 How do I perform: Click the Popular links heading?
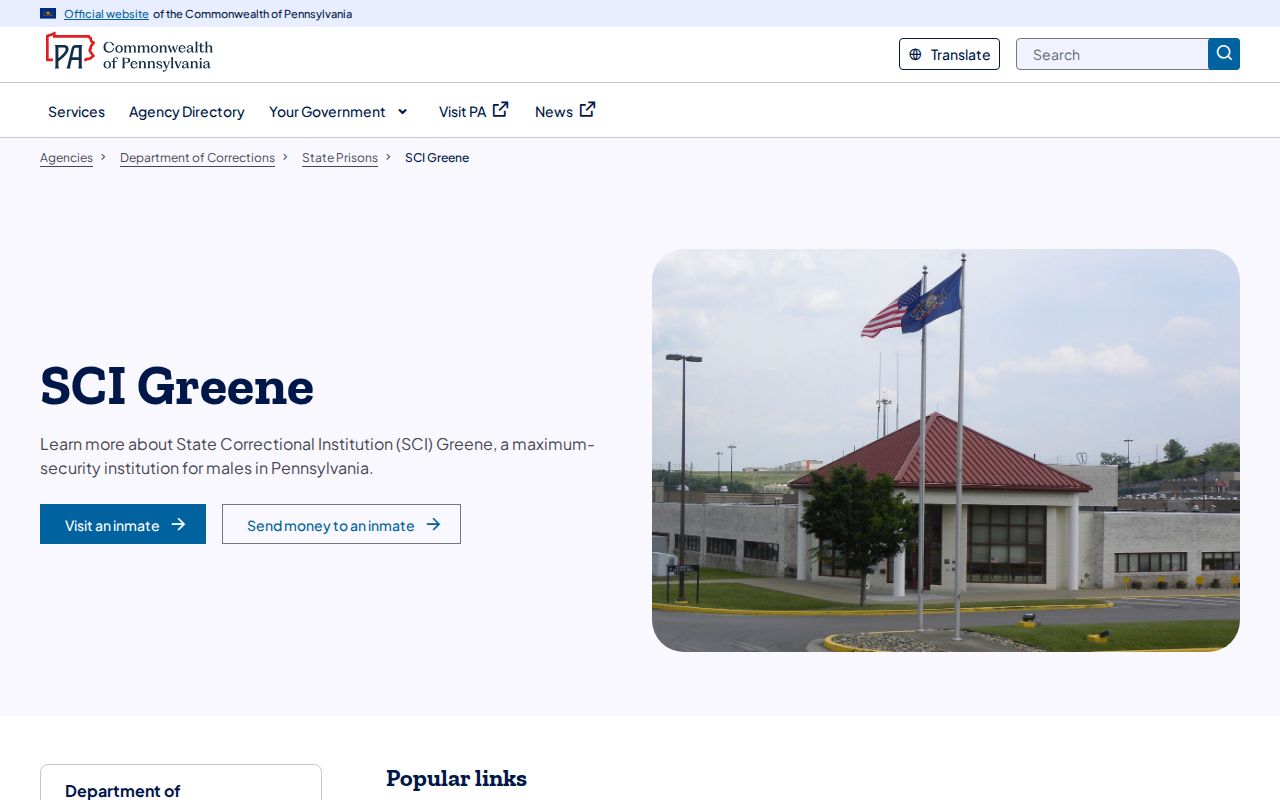click(456, 778)
